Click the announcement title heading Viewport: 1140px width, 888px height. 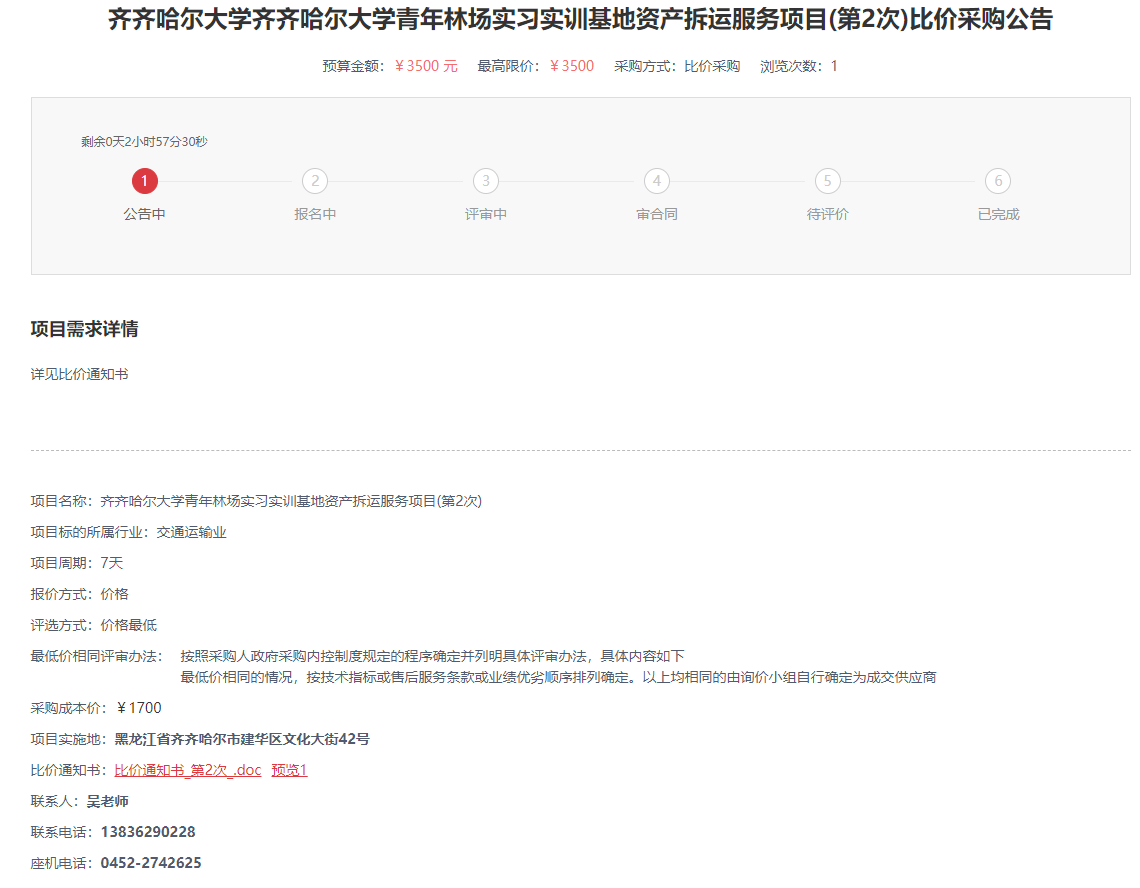[x=580, y=20]
